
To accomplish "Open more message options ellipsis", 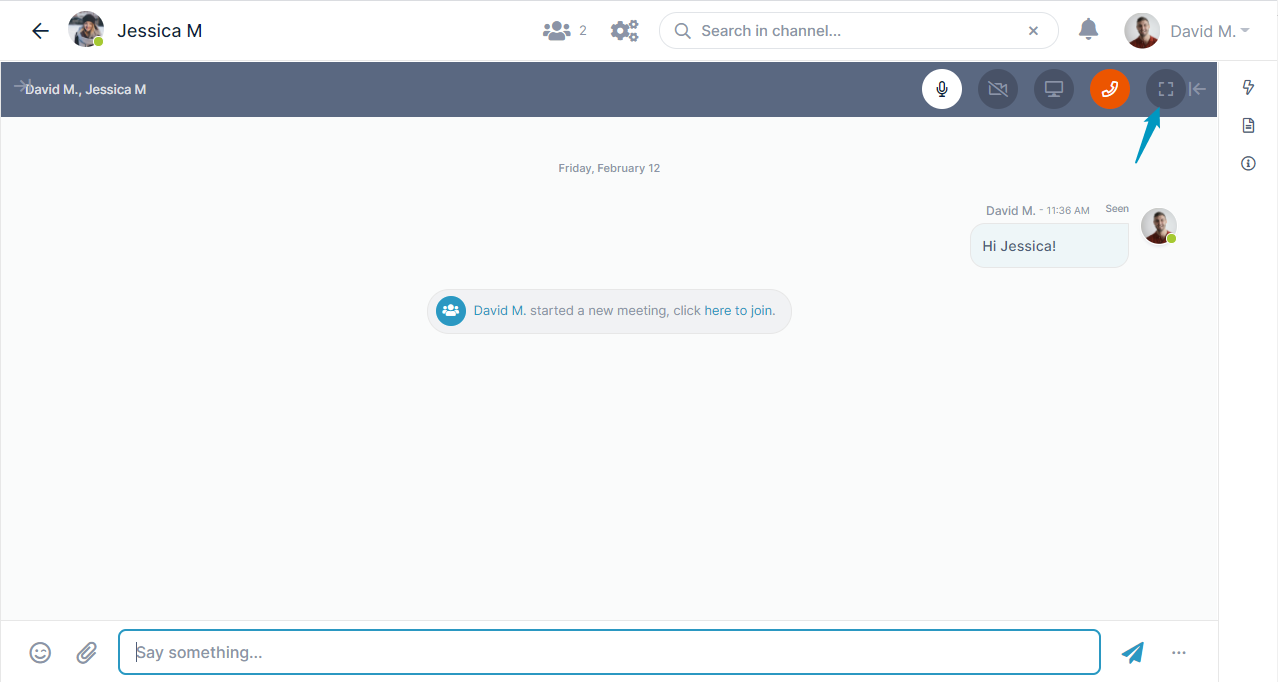I will point(1179,652).
